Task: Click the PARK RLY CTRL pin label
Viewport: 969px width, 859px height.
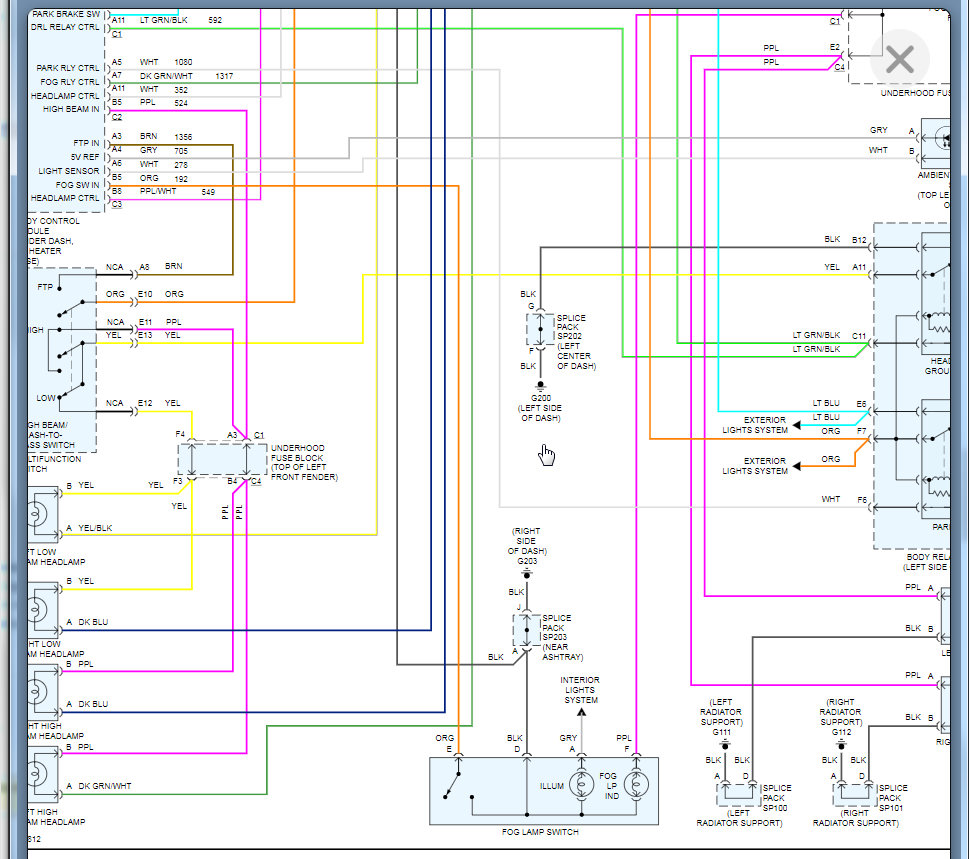Action: 67,68
